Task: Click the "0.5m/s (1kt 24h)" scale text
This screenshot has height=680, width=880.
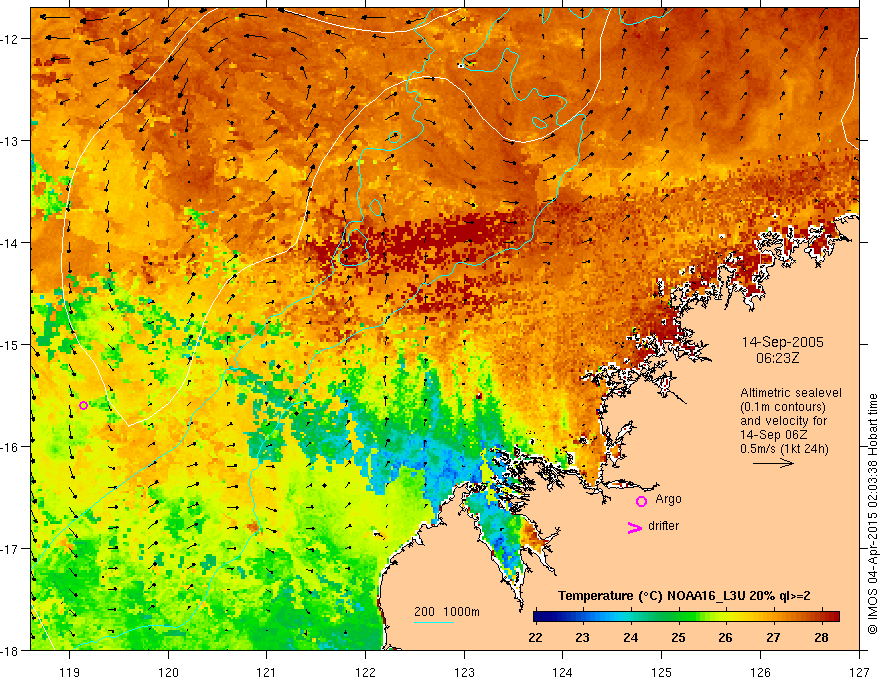Action: [784, 449]
